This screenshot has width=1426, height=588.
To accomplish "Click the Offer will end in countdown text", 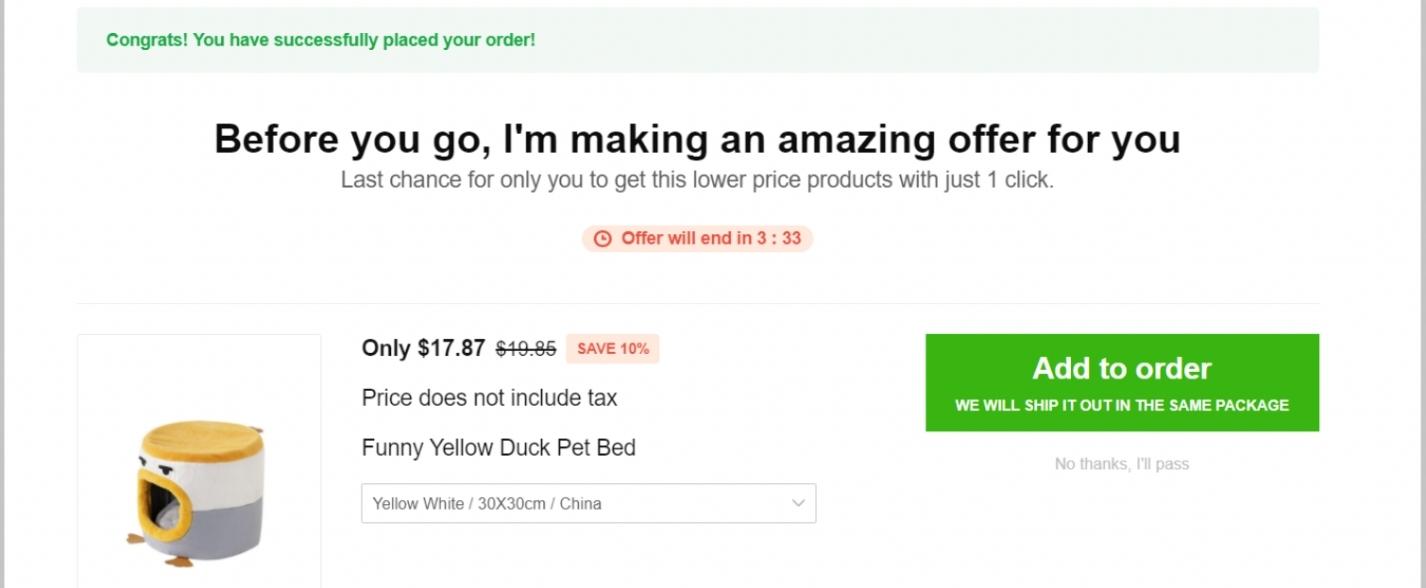I will tap(710, 239).
